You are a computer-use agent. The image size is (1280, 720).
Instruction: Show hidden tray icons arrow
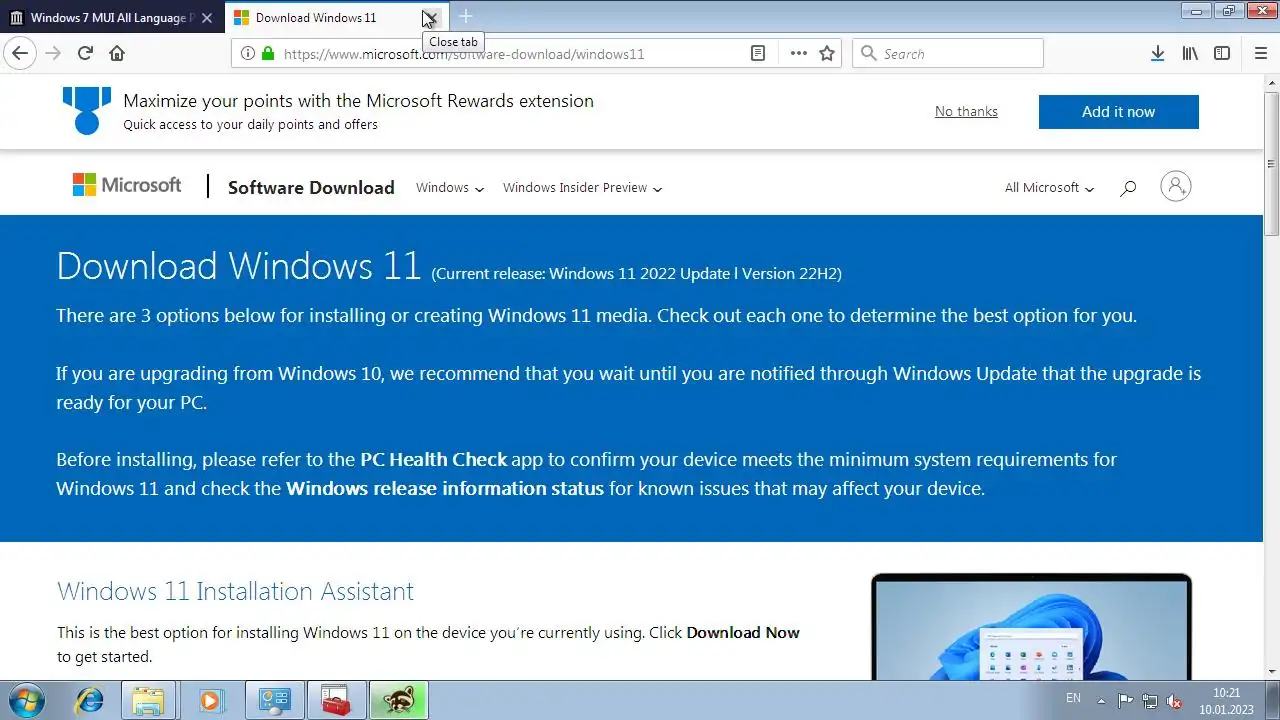(1102, 700)
